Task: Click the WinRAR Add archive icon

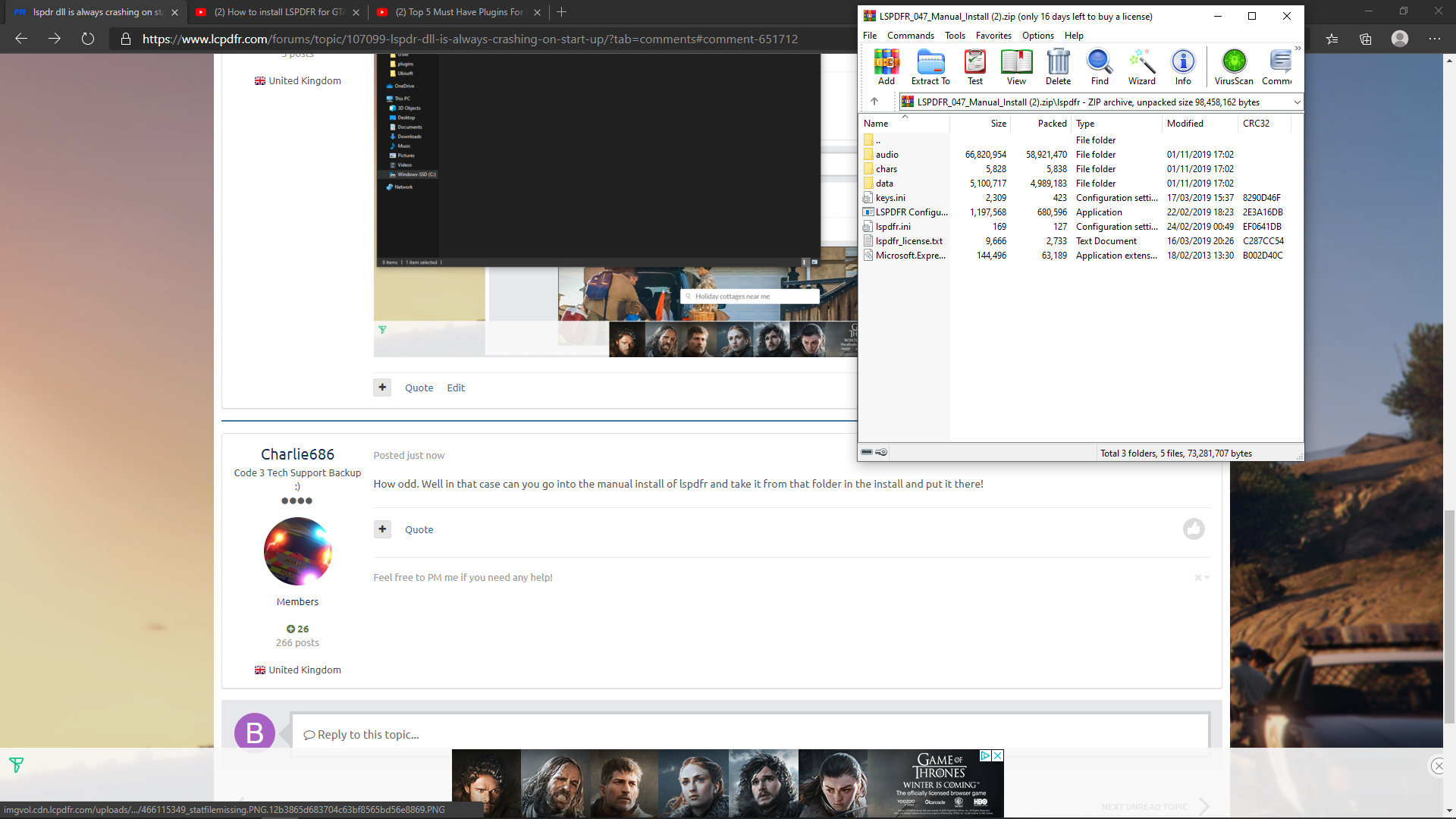Action: coord(886,66)
